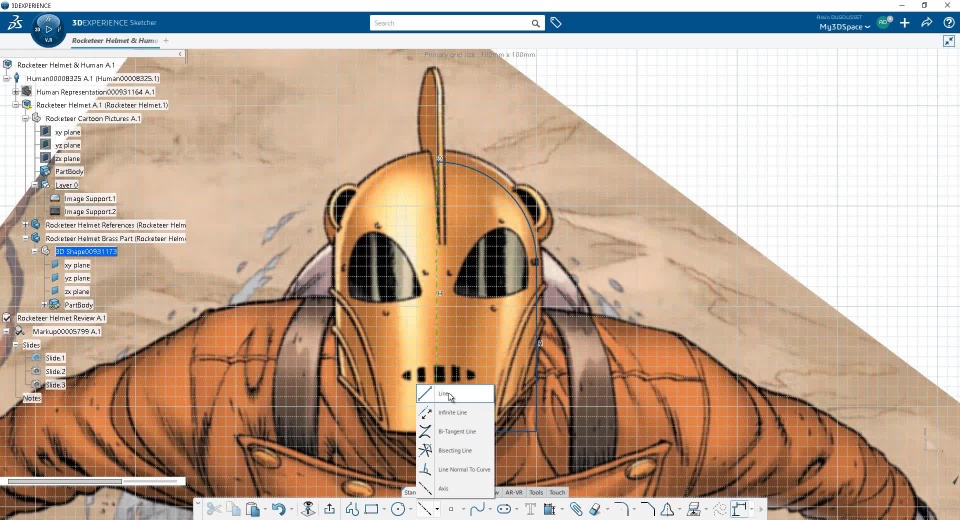The width and height of the screenshot is (960, 520).
Task: Select the Elongated Hole tool
Action: pyautogui.click(x=504, y=509)
